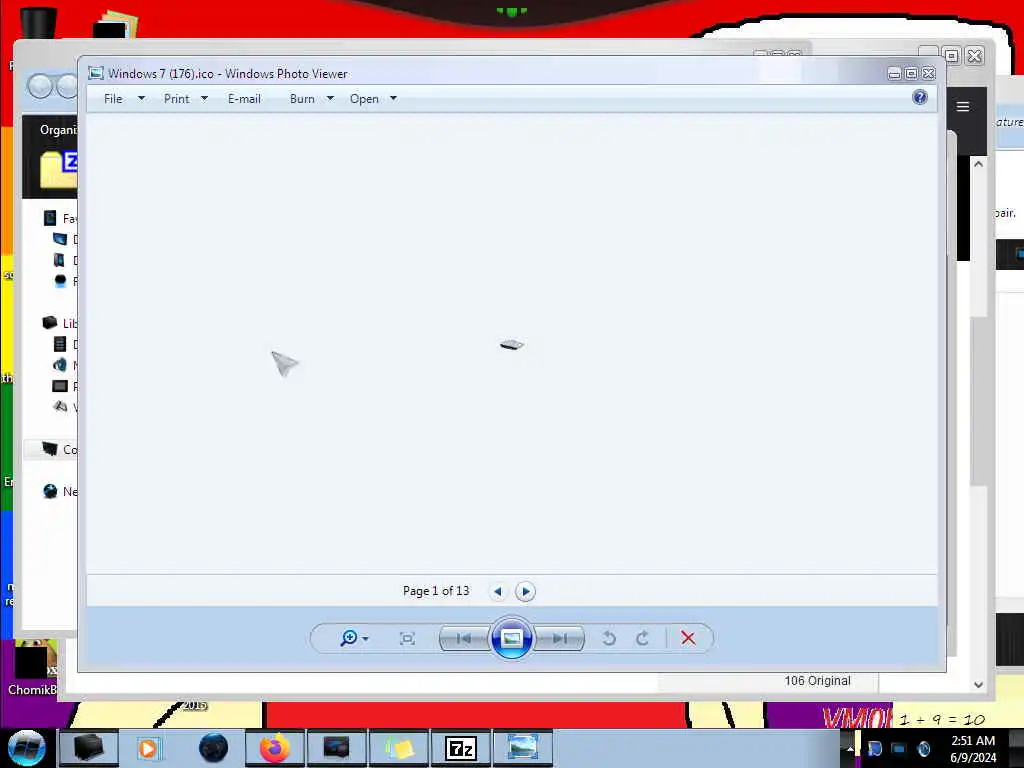Select the Favorites icon in Explorer sidebar
Screen dimensions: 1024x768
coord(50,217)
